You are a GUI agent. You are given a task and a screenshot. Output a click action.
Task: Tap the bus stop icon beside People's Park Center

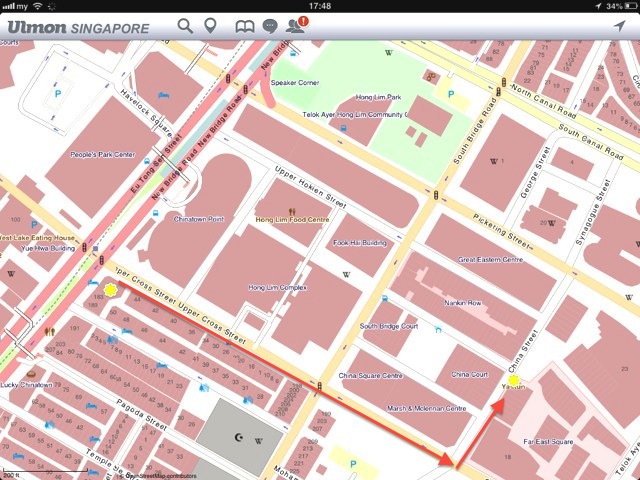tap(147, 161)
